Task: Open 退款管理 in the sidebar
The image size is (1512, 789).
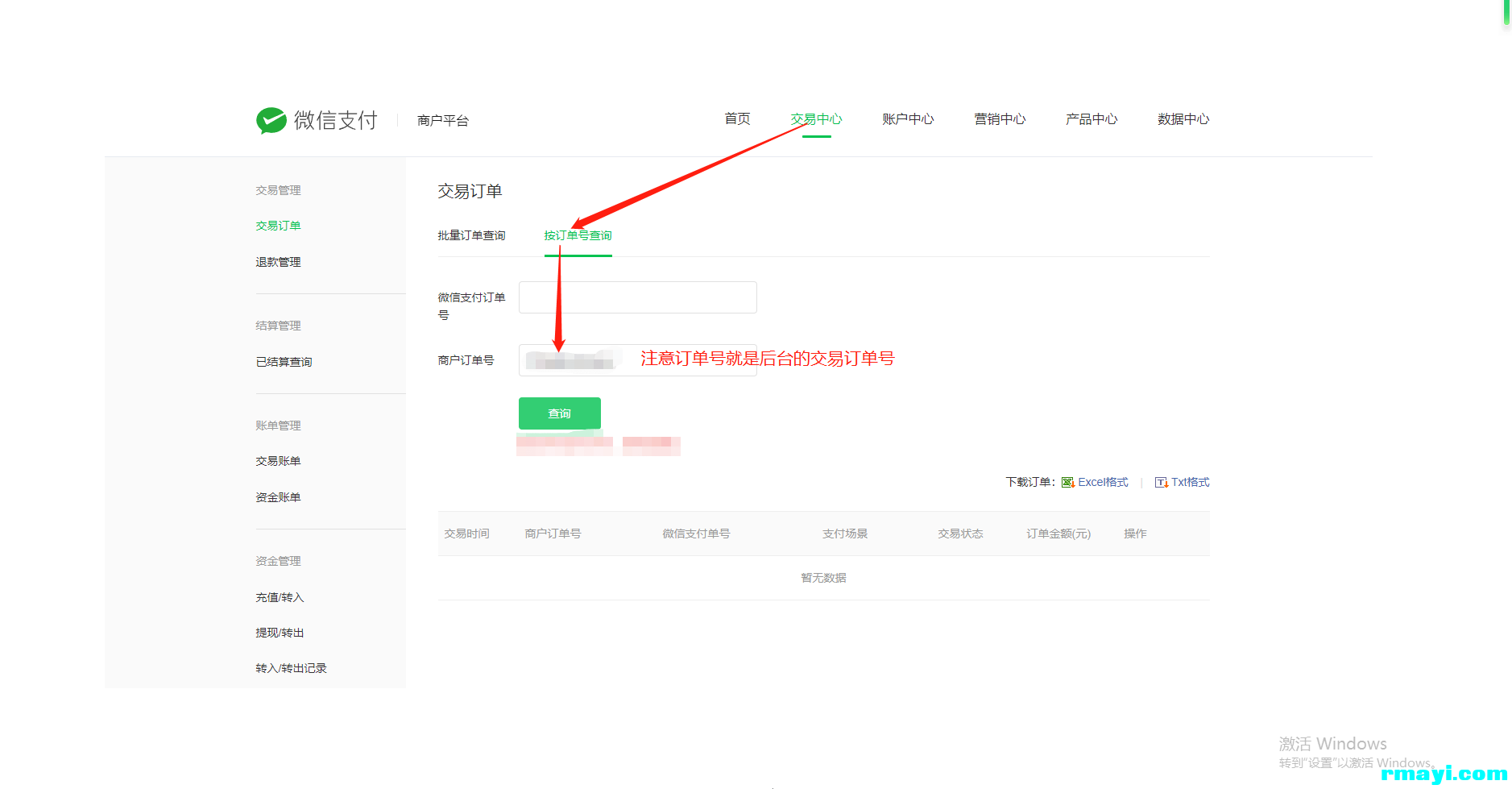Action: 278,262
